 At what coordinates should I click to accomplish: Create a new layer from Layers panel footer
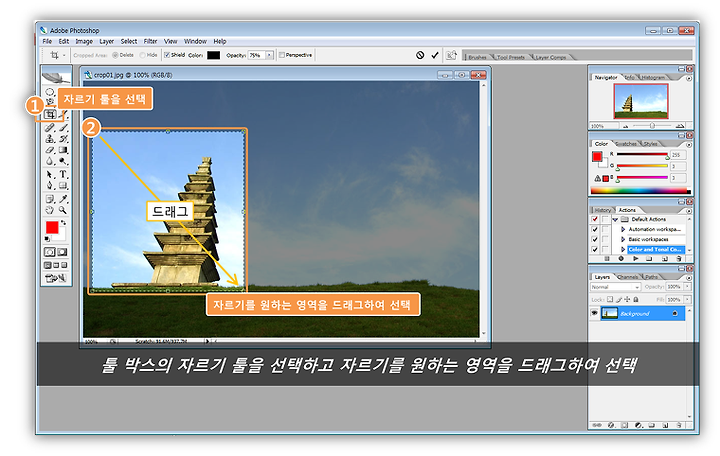click(x=665, y=425)
